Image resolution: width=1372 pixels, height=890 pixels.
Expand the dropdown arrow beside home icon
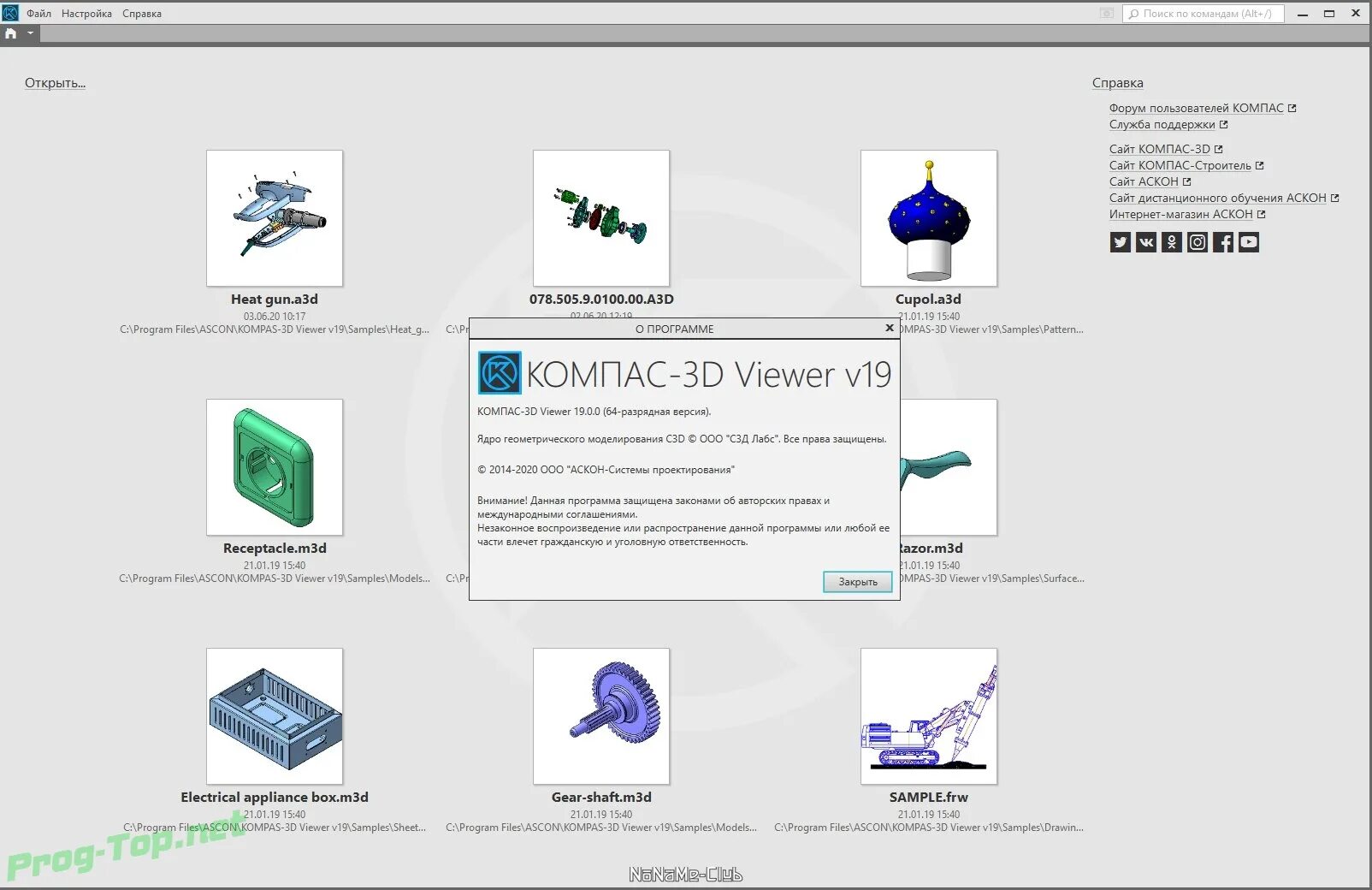click(30, 33)
